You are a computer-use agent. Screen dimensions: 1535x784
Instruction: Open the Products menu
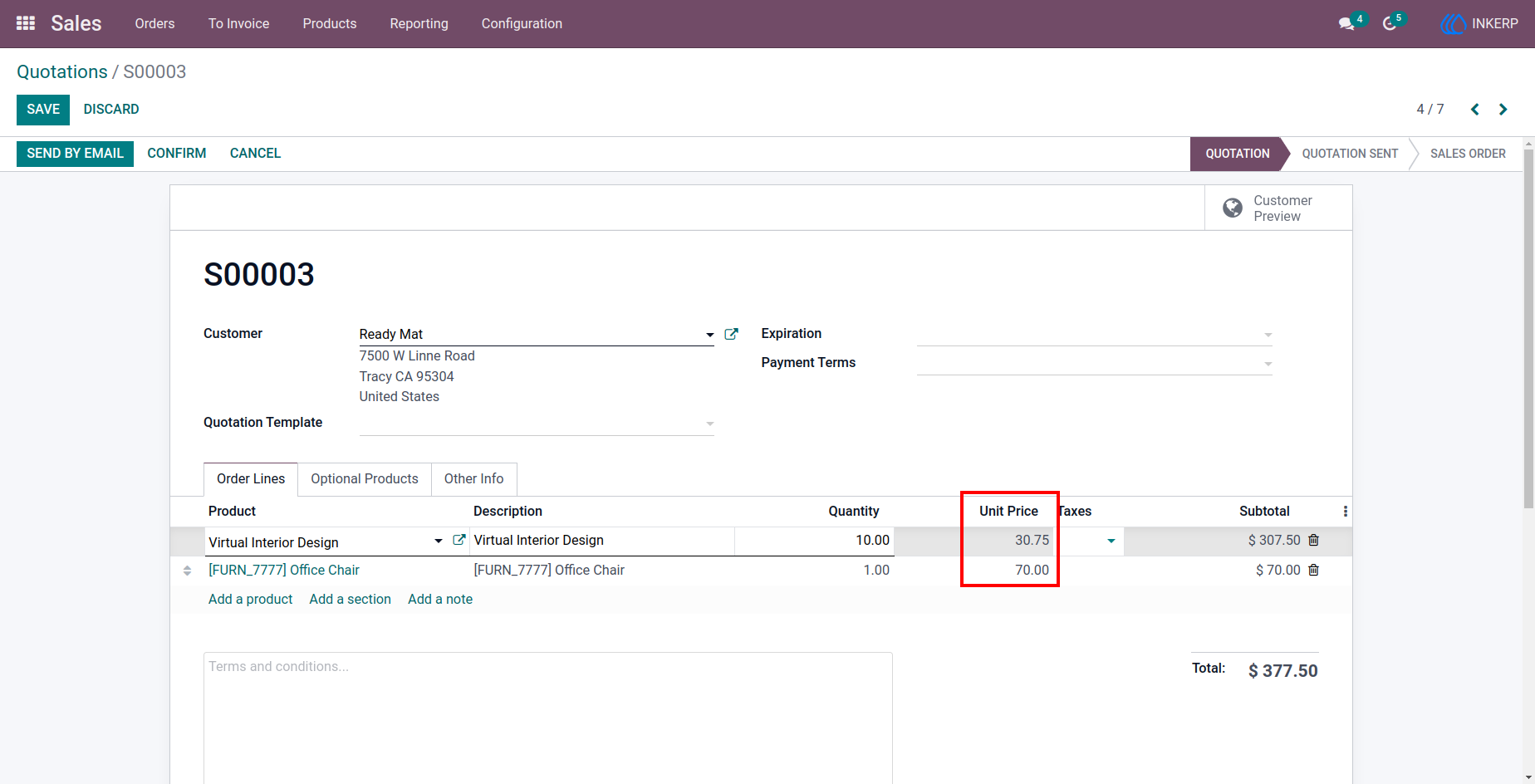pyautogui.click(x=330, y=23)
